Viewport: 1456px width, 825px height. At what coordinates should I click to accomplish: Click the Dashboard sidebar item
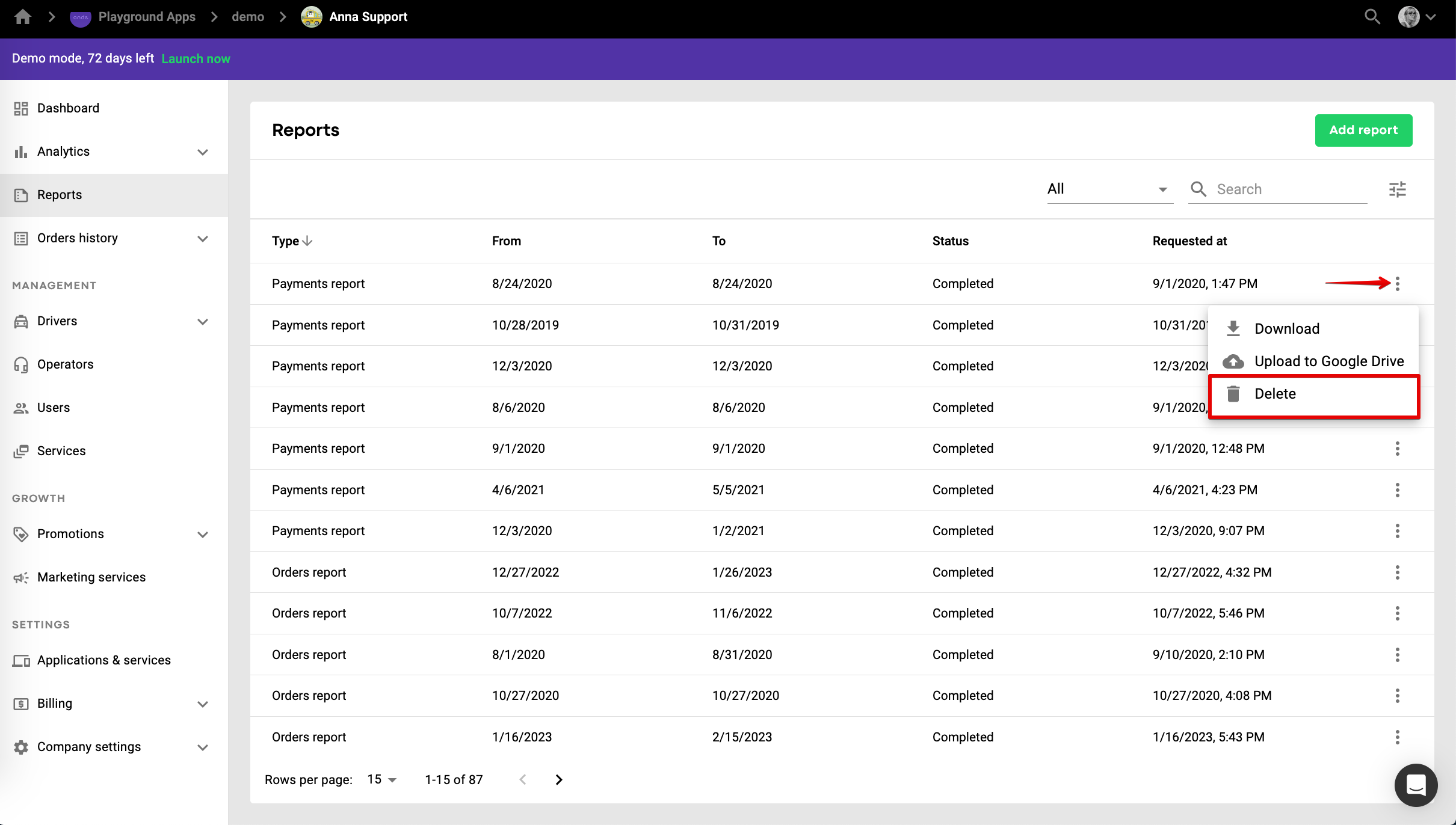coord(68,108)
